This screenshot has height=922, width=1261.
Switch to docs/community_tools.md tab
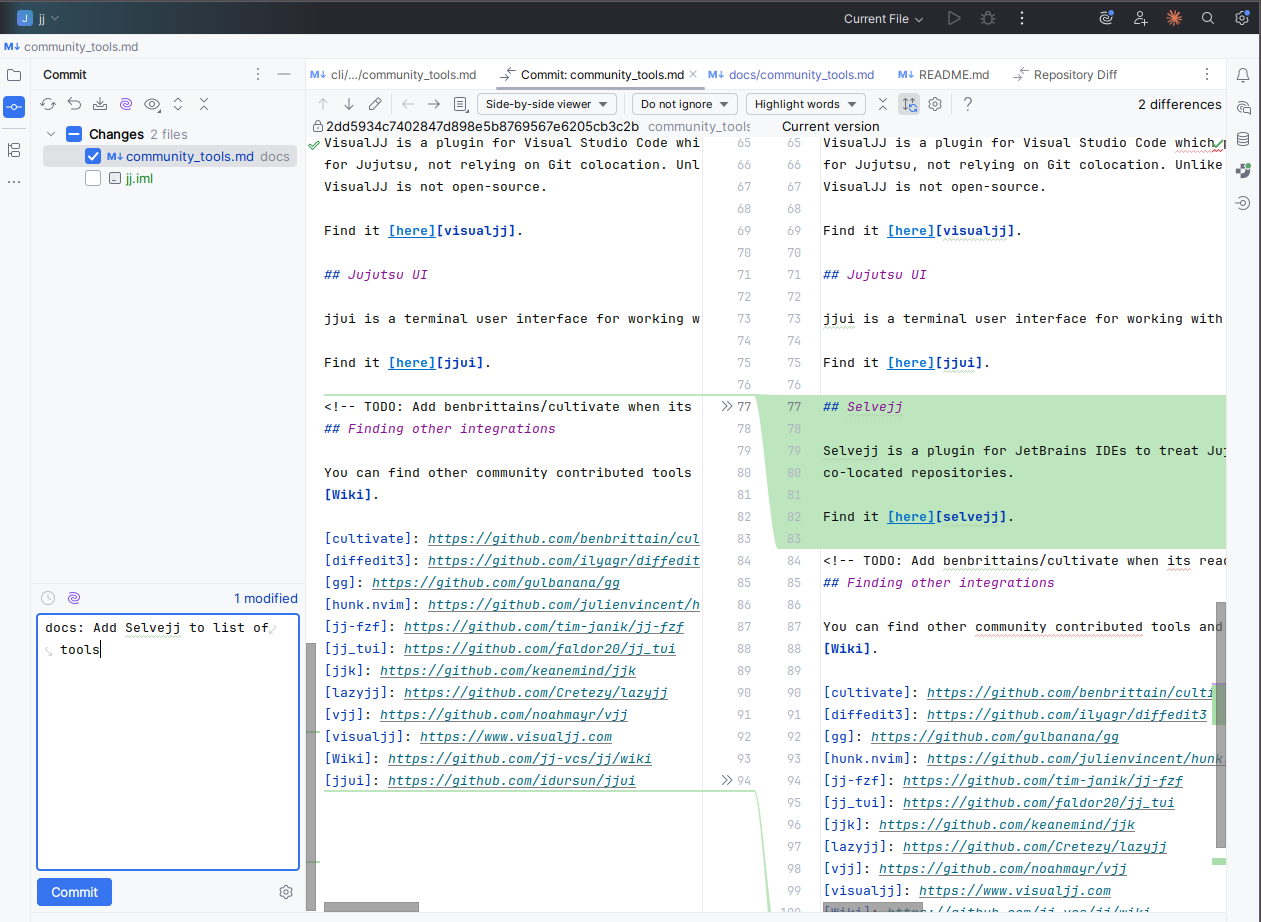coord(791,74)
